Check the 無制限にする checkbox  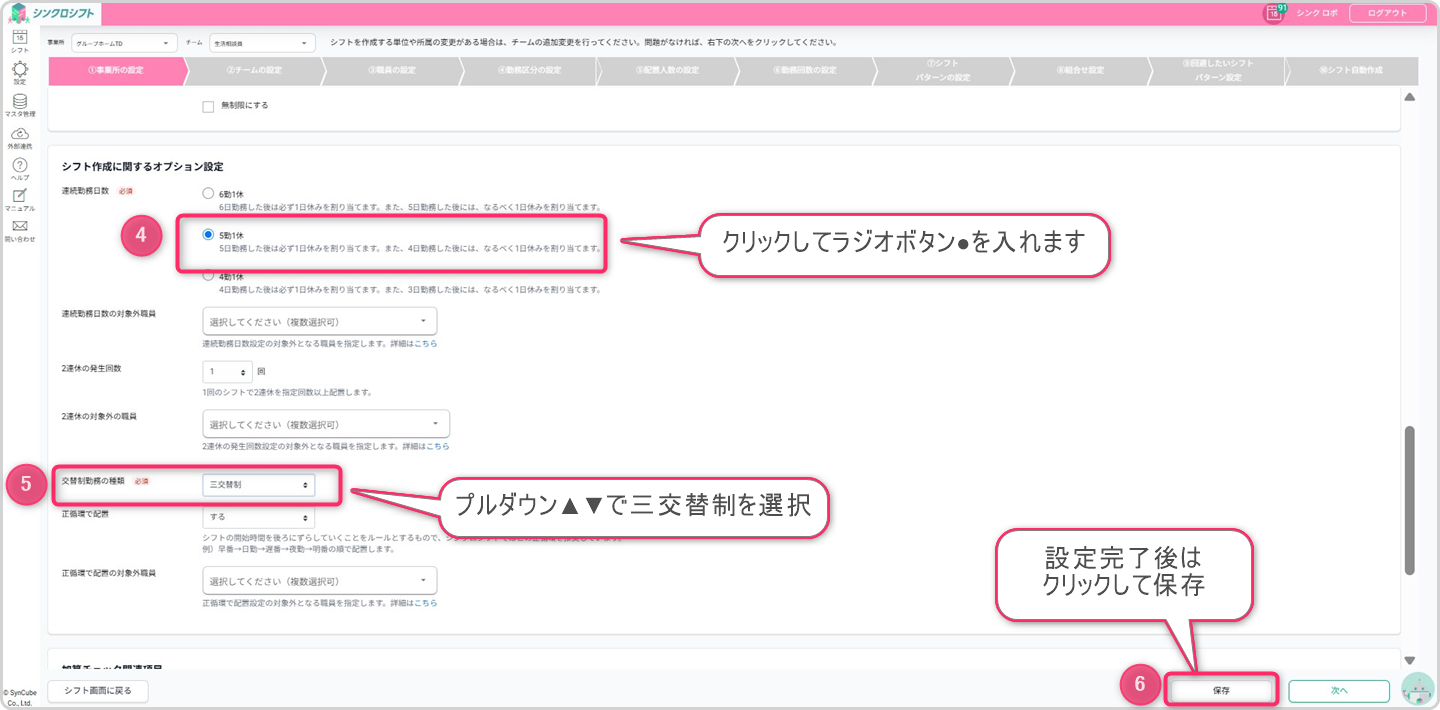208,106
